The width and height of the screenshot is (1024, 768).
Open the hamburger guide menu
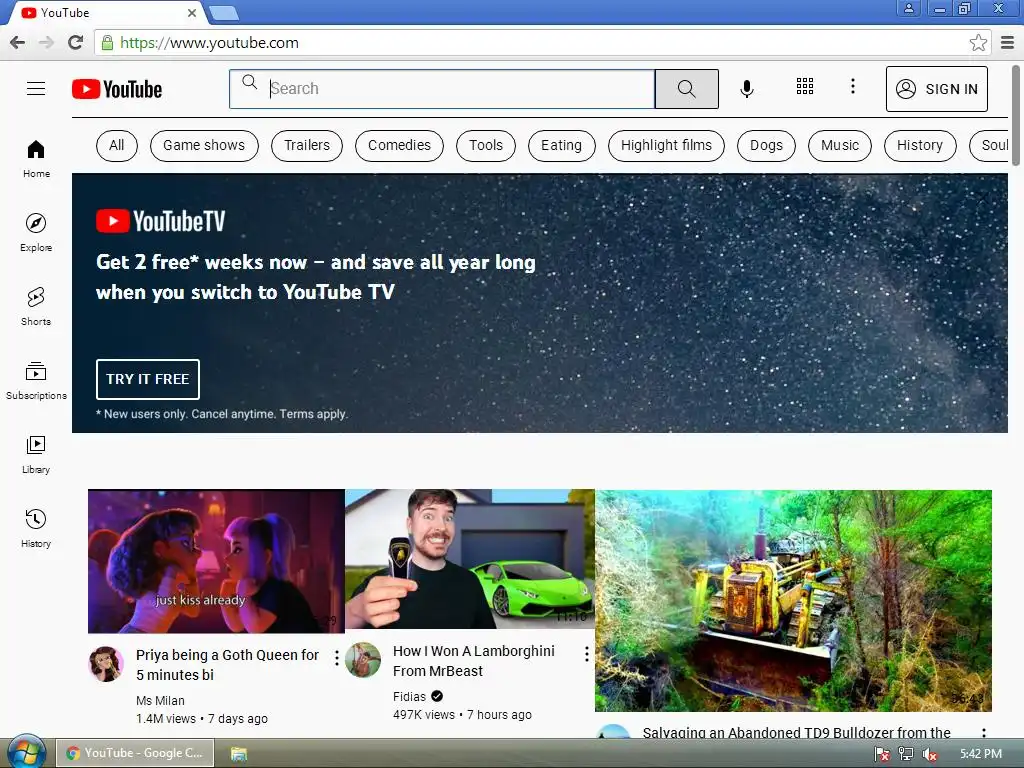click(x=36, y=89)
